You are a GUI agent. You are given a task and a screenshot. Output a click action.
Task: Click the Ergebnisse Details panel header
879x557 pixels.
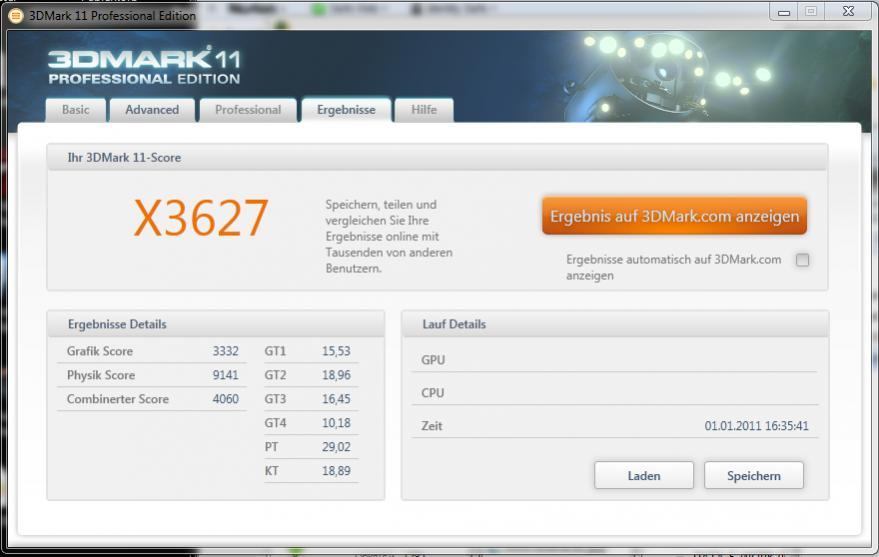pyautogui.click(x=216, y=324)
